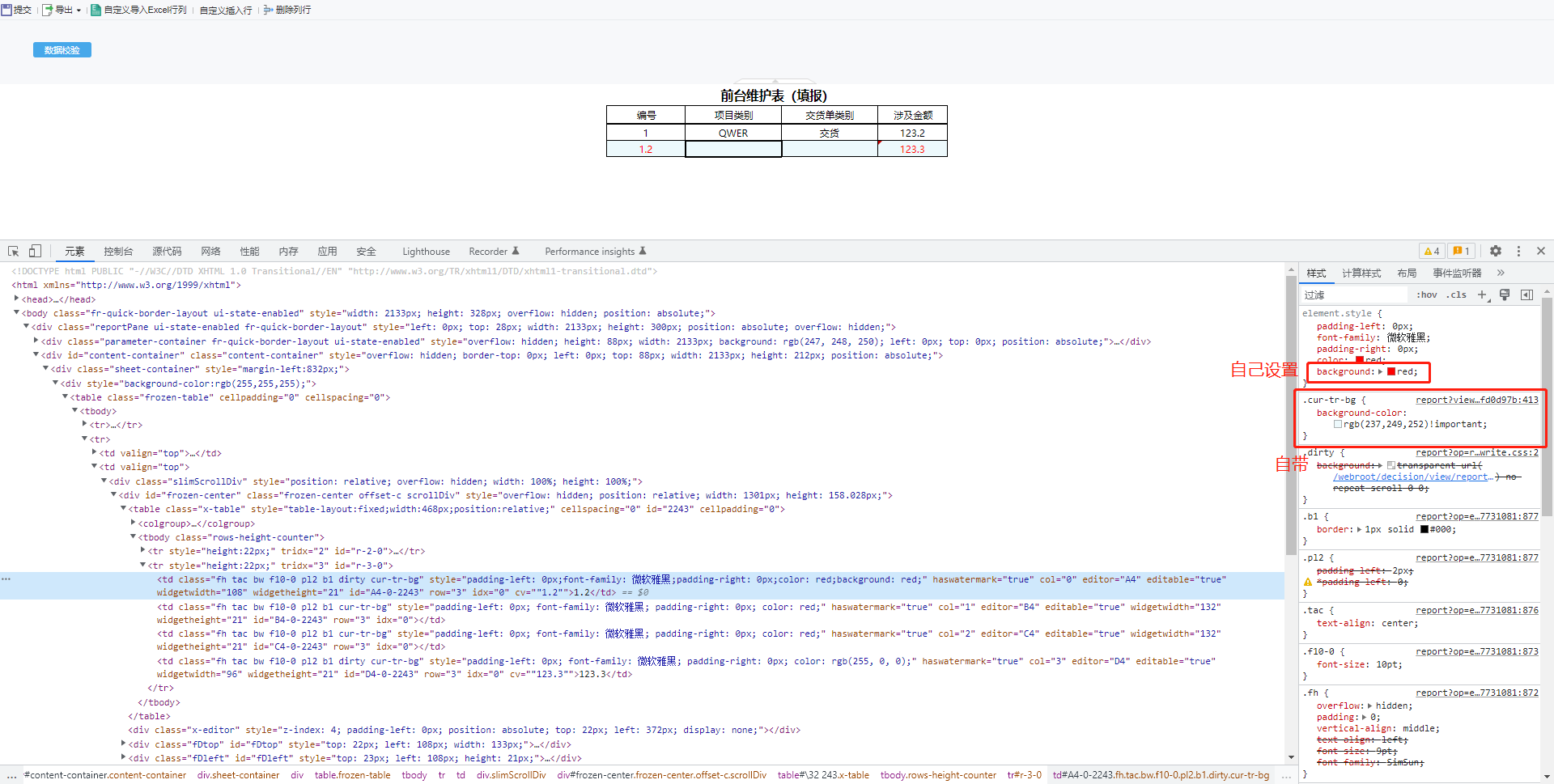Toggle the device toolbar emulation icon
Viewport: 1554px width, 784px height.
click(x=35, y=252)
